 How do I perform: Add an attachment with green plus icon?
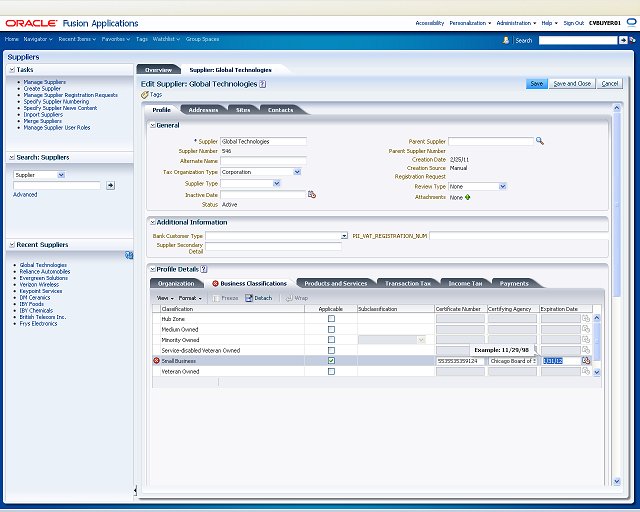(x=468, y=197)
